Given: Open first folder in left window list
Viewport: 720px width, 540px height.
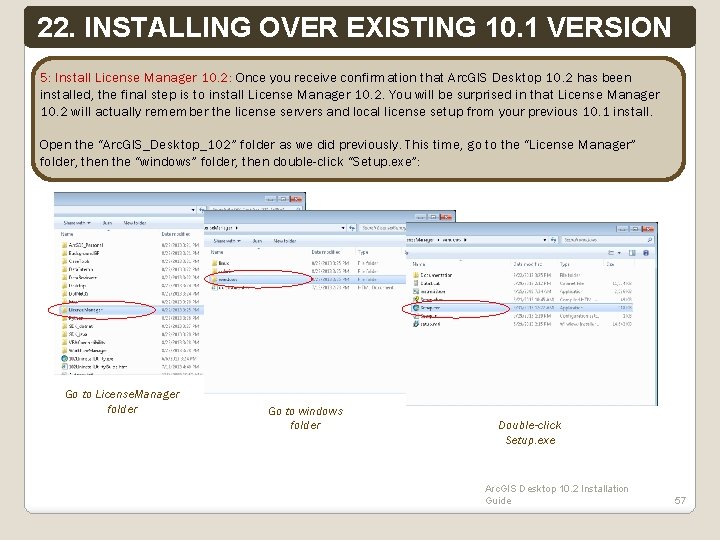Looking at the screenshot, I should pyautogui.click(x=132, y=245).
